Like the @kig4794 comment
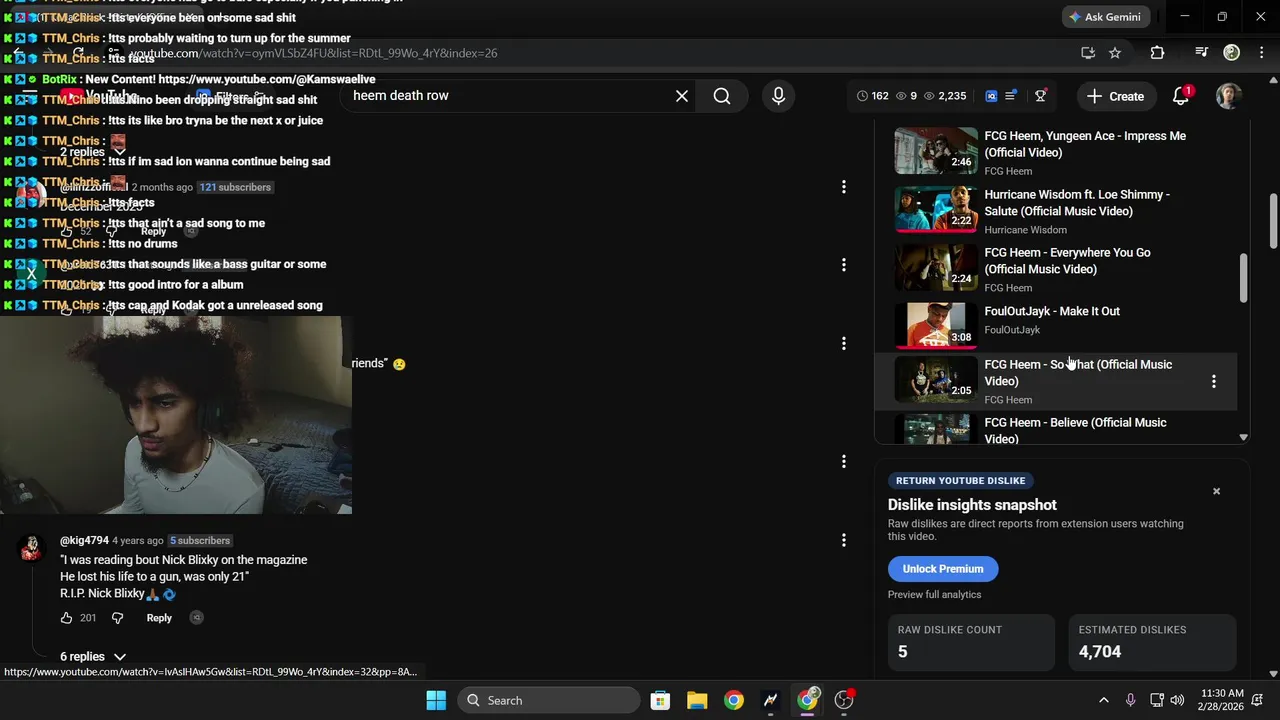The height and width of the screenshot is (720, 1280). point(66,618)
